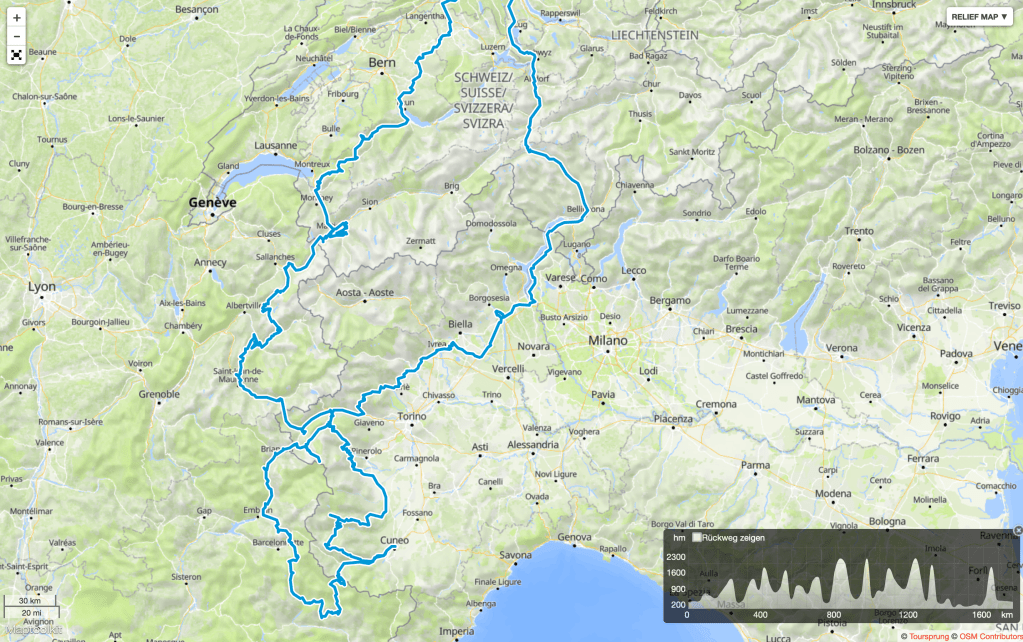The height and width of the screenshot is (642, 1023).
Task: Click the Bern city label
Action: coord(382,63)
